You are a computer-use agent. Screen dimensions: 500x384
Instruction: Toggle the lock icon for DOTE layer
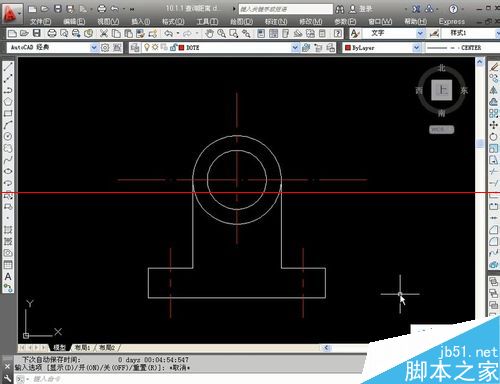[x=173, y=48]
